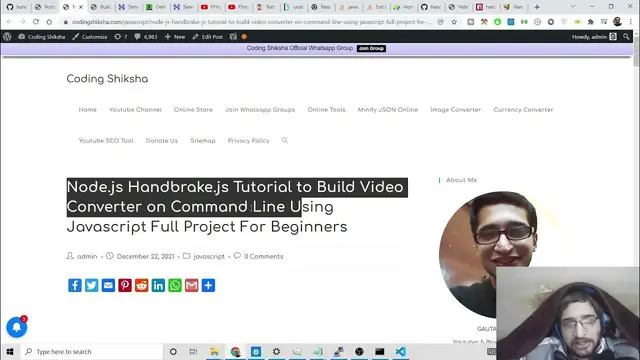Click New in the admin bar
Image resolution: width=640 pixels, height=360 pixels.
click(x=175, y=37)
